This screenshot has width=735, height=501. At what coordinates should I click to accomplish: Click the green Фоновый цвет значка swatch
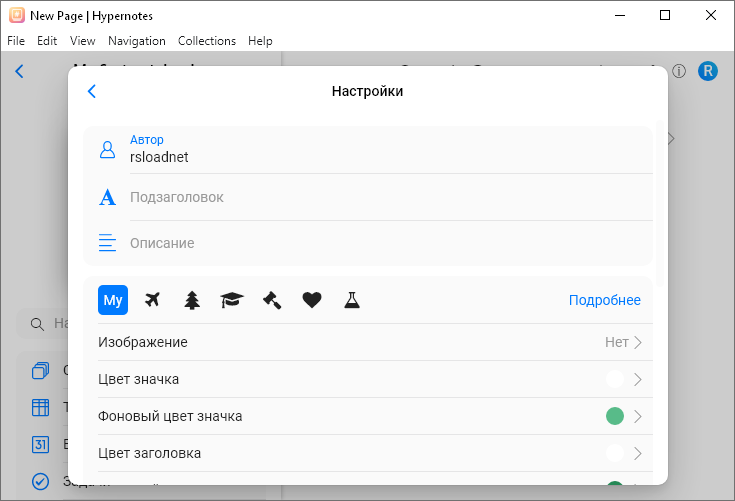click(615, 416)
